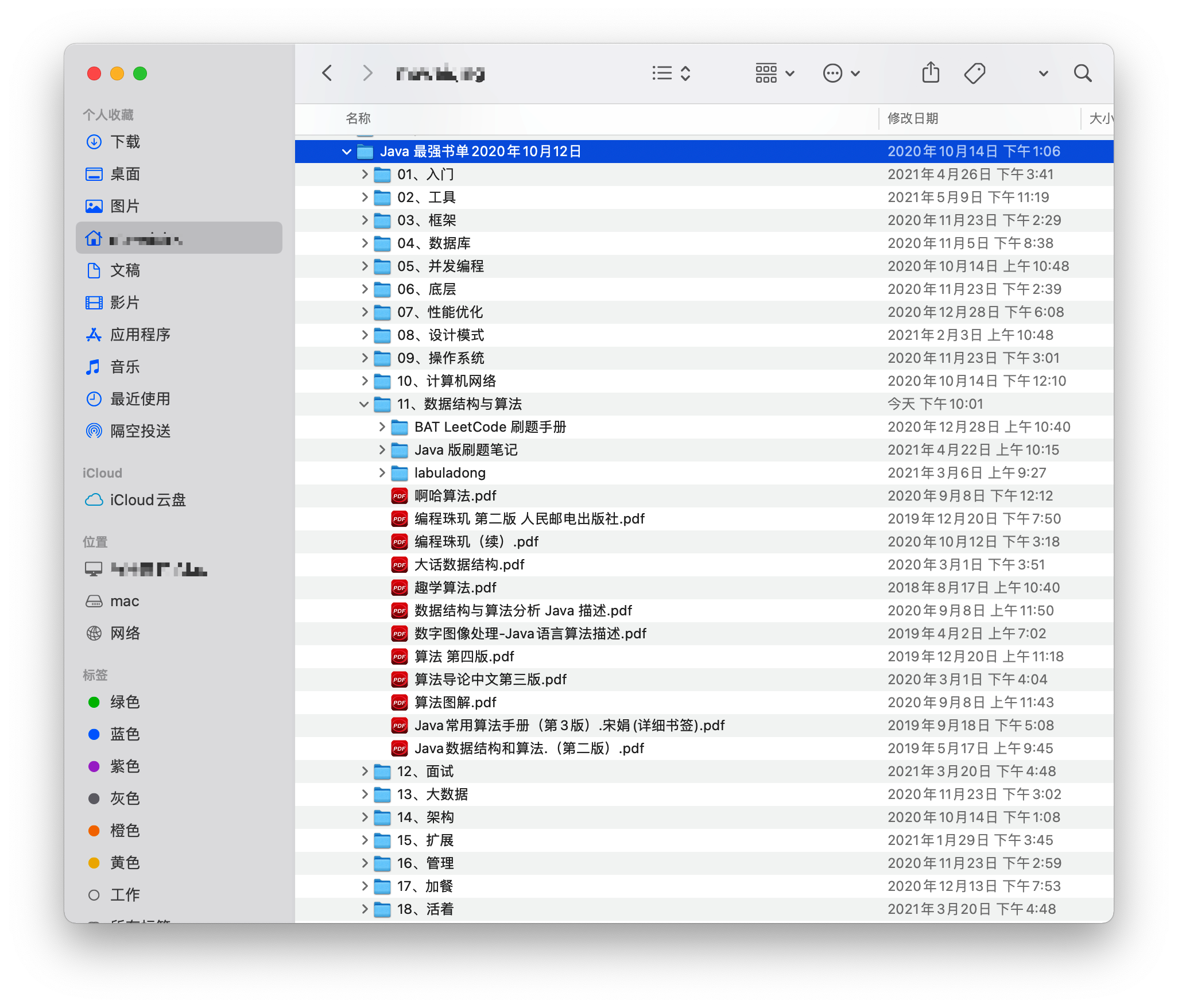Click the forward navigation arrow

[367, 73]
